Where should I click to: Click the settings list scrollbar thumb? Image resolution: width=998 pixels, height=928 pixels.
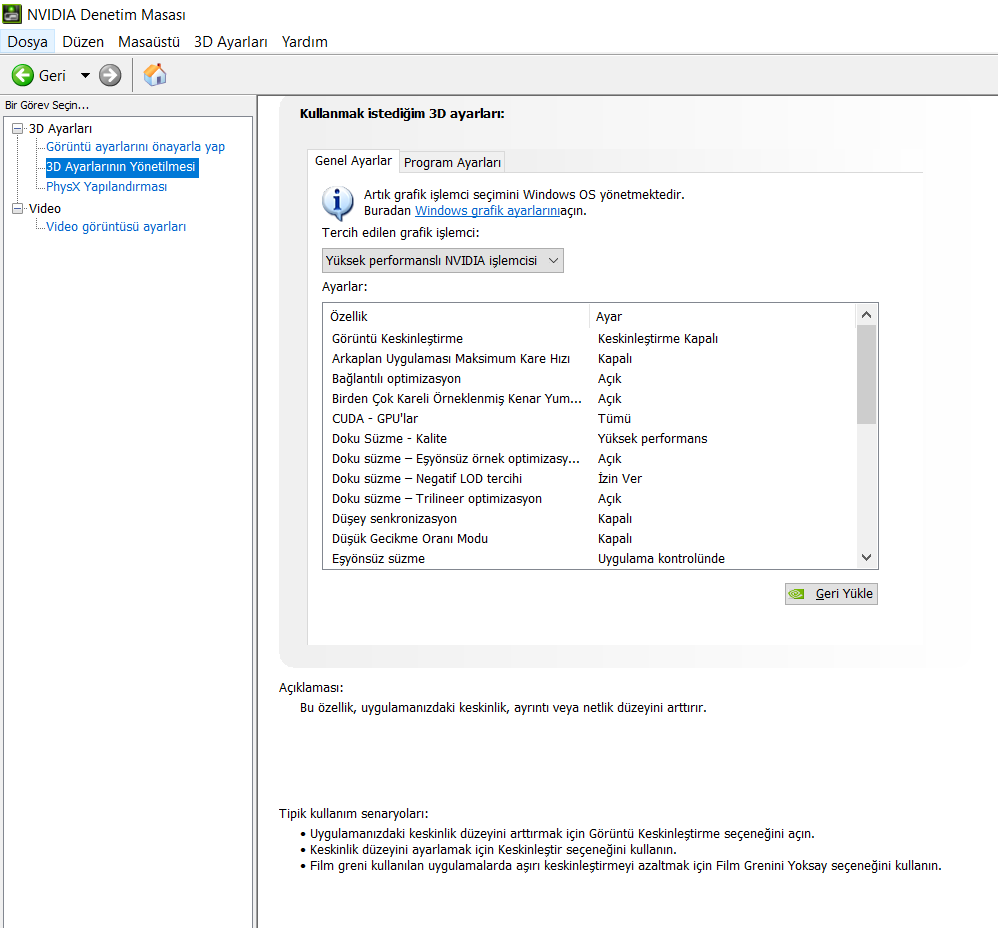click(866, 374)
